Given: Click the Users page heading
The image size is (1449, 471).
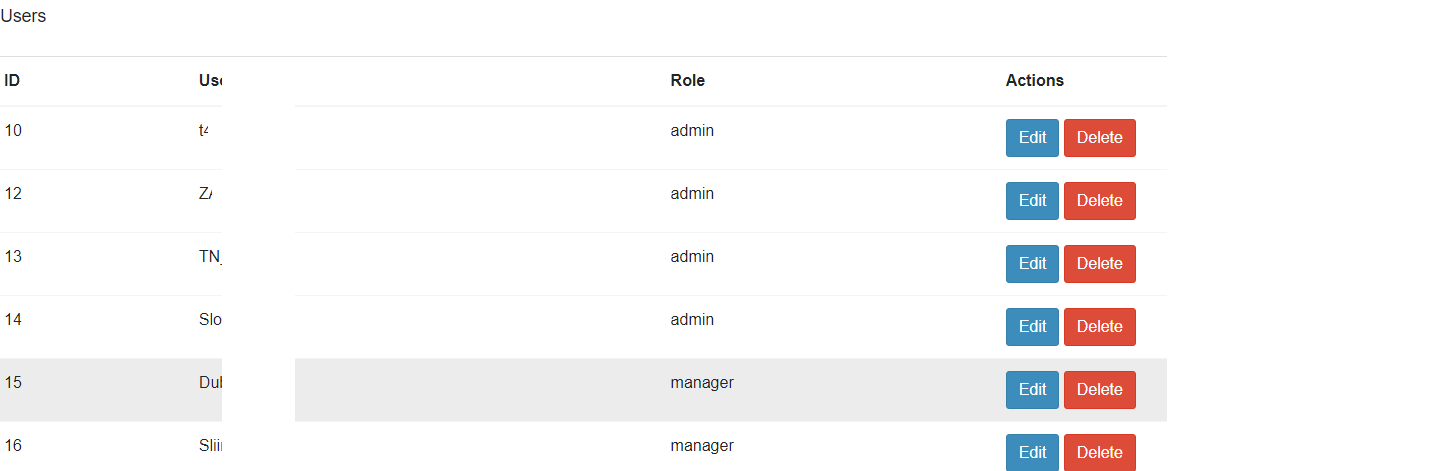Looking at the screenshot, I should click(x=23, y=16).
